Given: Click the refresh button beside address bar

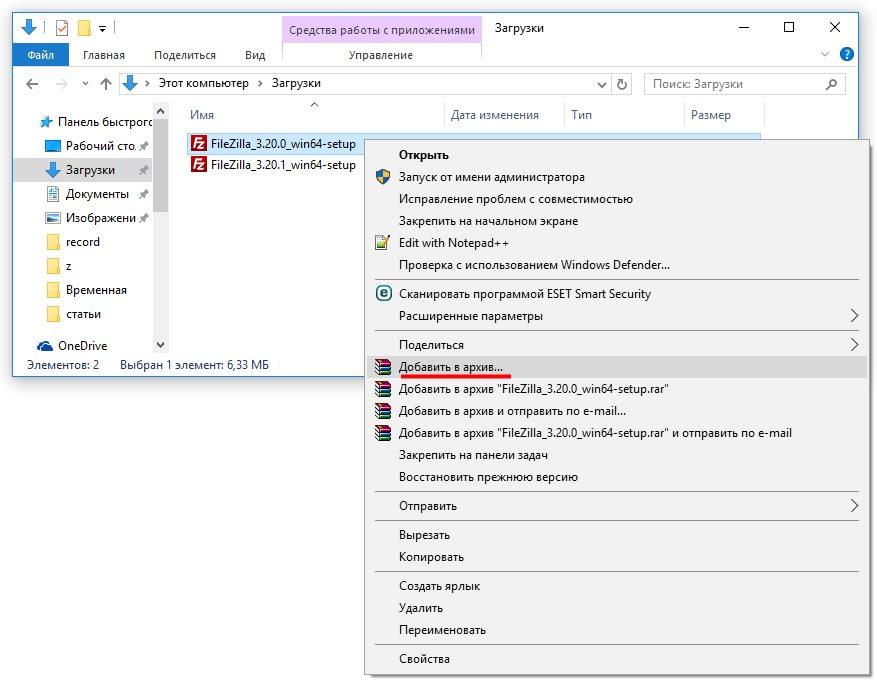Looking at the screenshot, I should (622, 85).
